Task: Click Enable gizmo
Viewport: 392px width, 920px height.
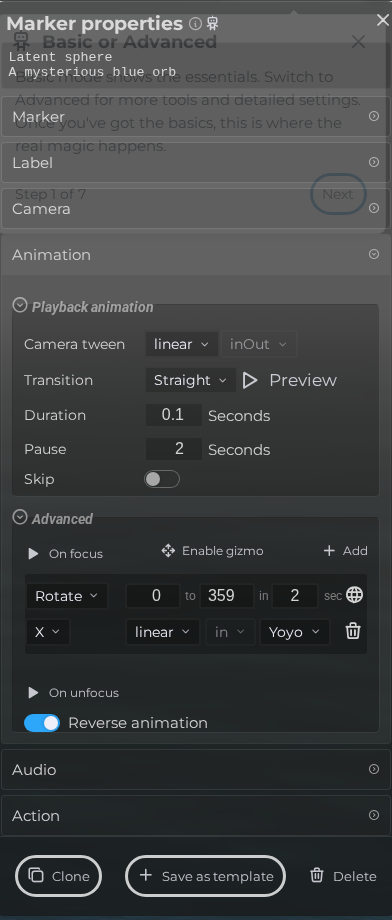Action: (212, 551)
